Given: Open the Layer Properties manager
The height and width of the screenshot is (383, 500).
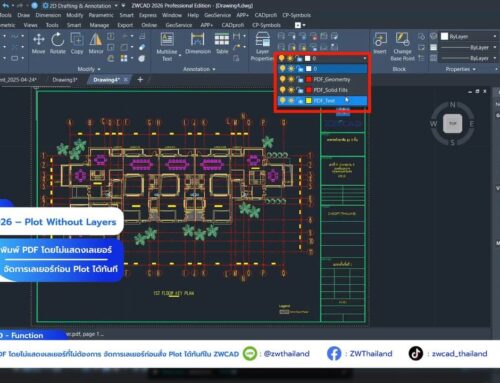Looking at the screenshot, I should click(262, 47).
